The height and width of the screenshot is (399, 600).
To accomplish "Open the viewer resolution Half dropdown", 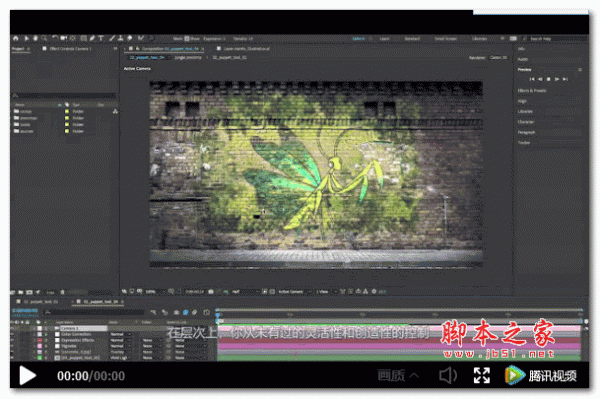I will [x=245, y=292].
